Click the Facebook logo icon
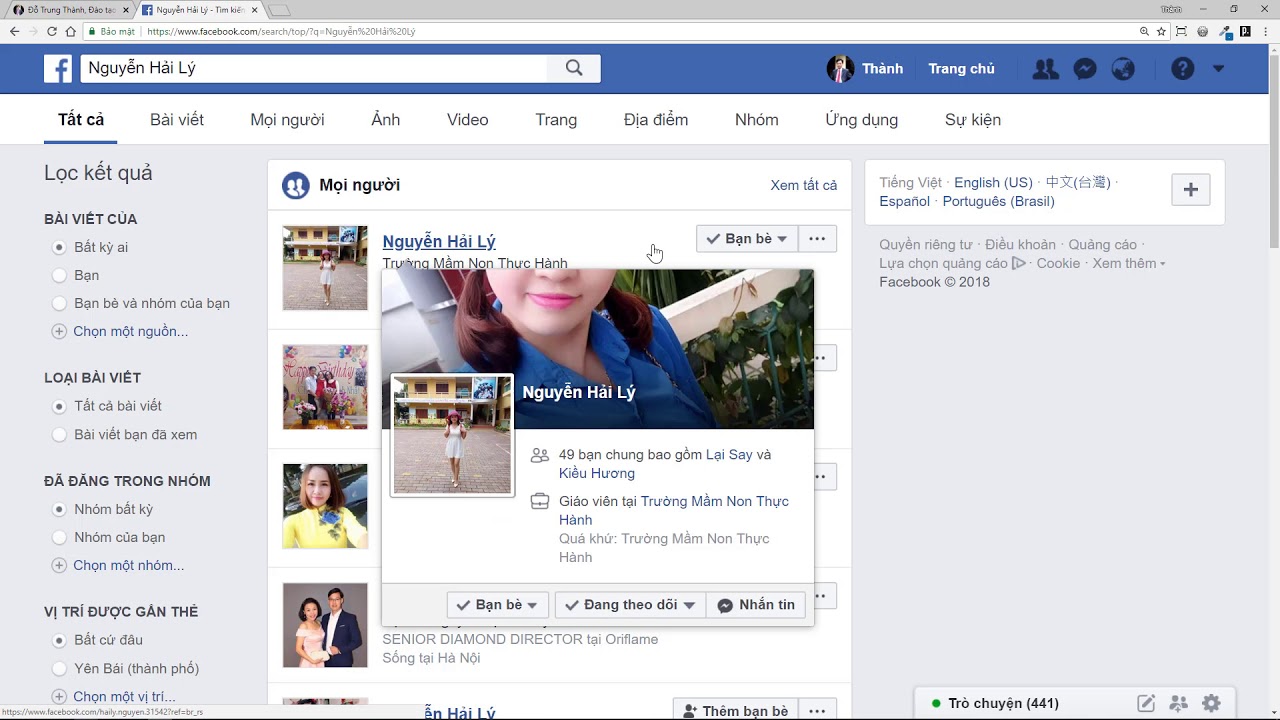Image resolution: width=1280 pixels, height=720 pixels. pos(58,69)
